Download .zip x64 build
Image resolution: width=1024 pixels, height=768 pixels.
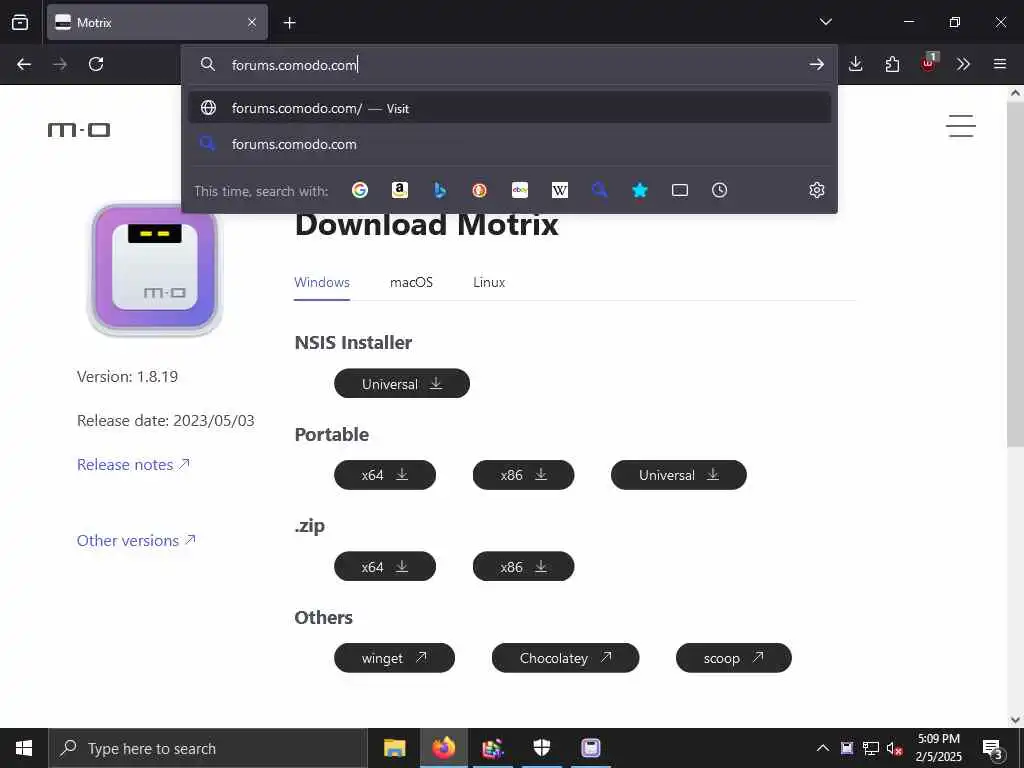[x=385, y=566]
